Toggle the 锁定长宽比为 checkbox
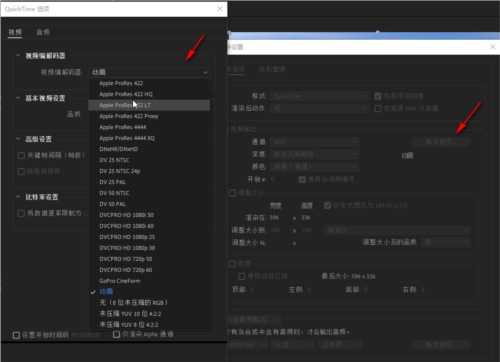The height and width of the screenshot is (362, 500). point(327,205)
